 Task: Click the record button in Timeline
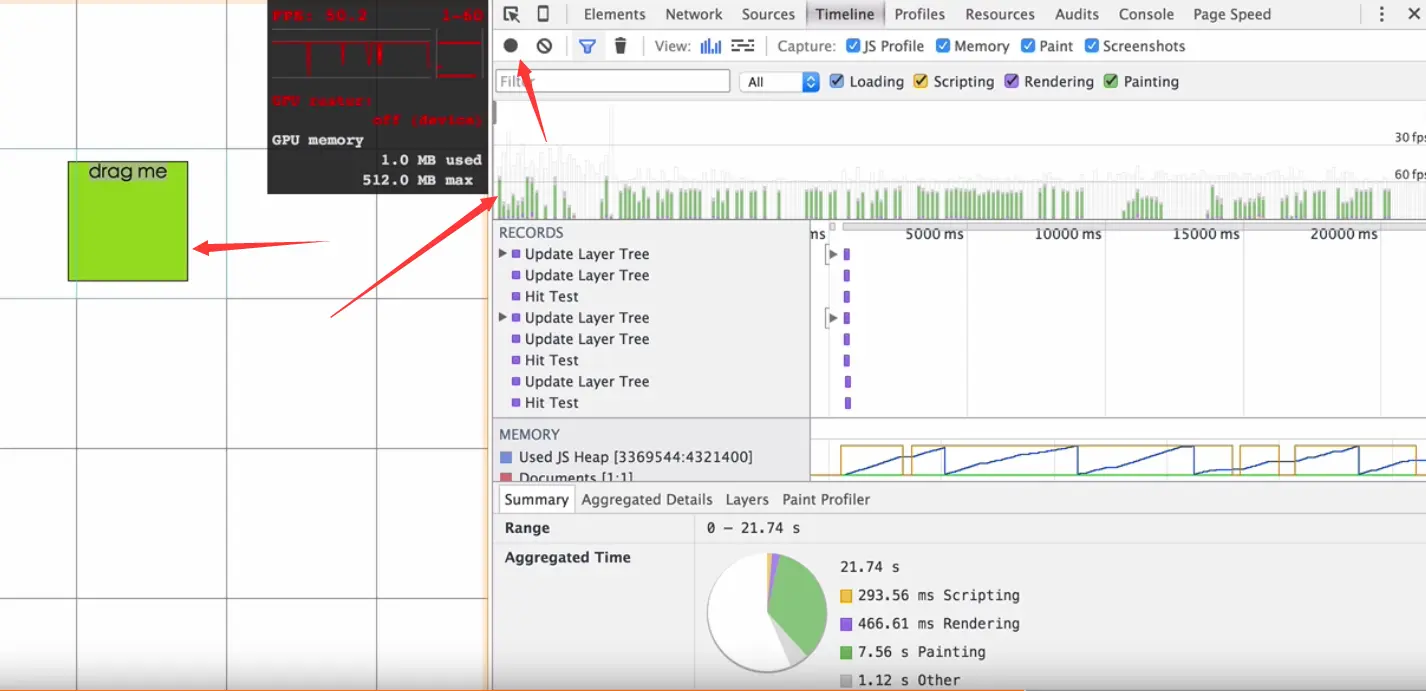click(511, 46)
